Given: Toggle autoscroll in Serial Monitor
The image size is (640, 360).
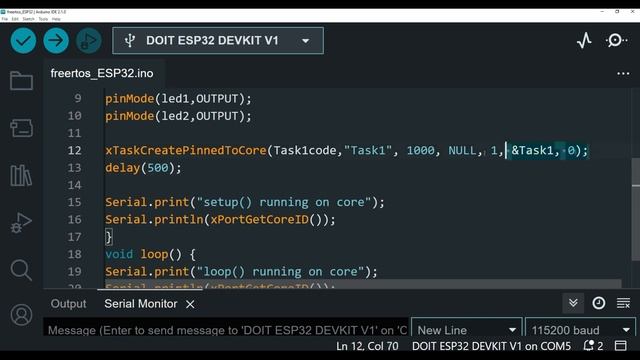Looking at the screenshot, I should (573, 303).
